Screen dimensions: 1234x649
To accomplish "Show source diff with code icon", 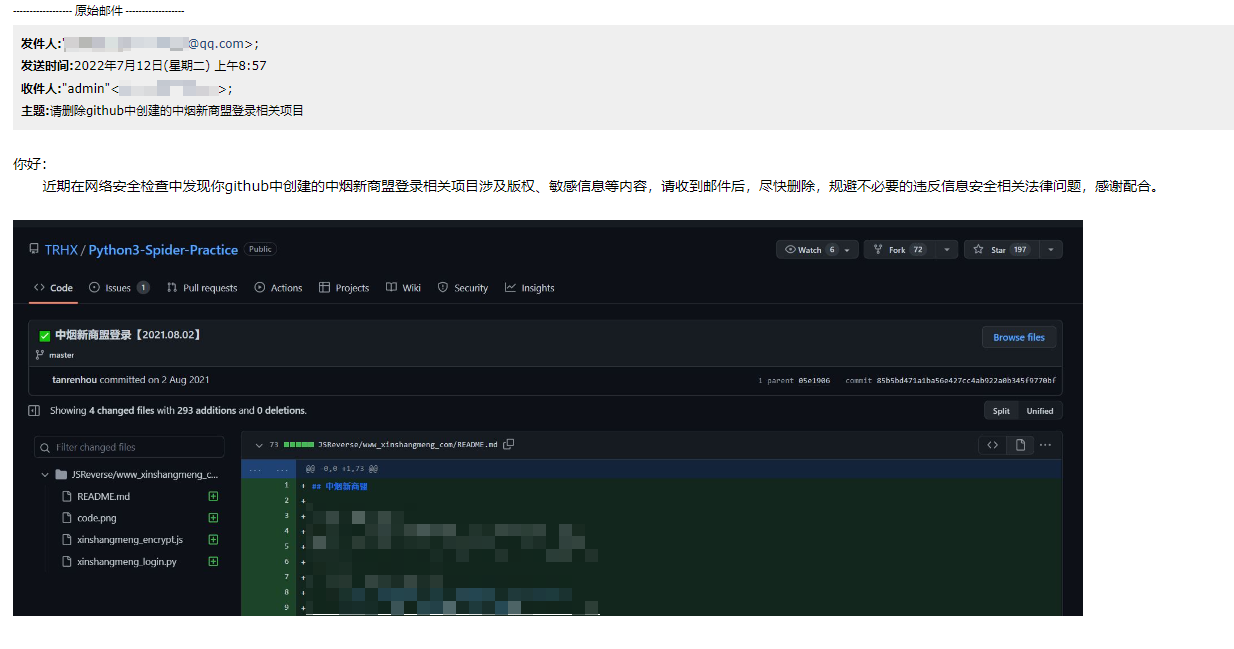I will [992, 445].
